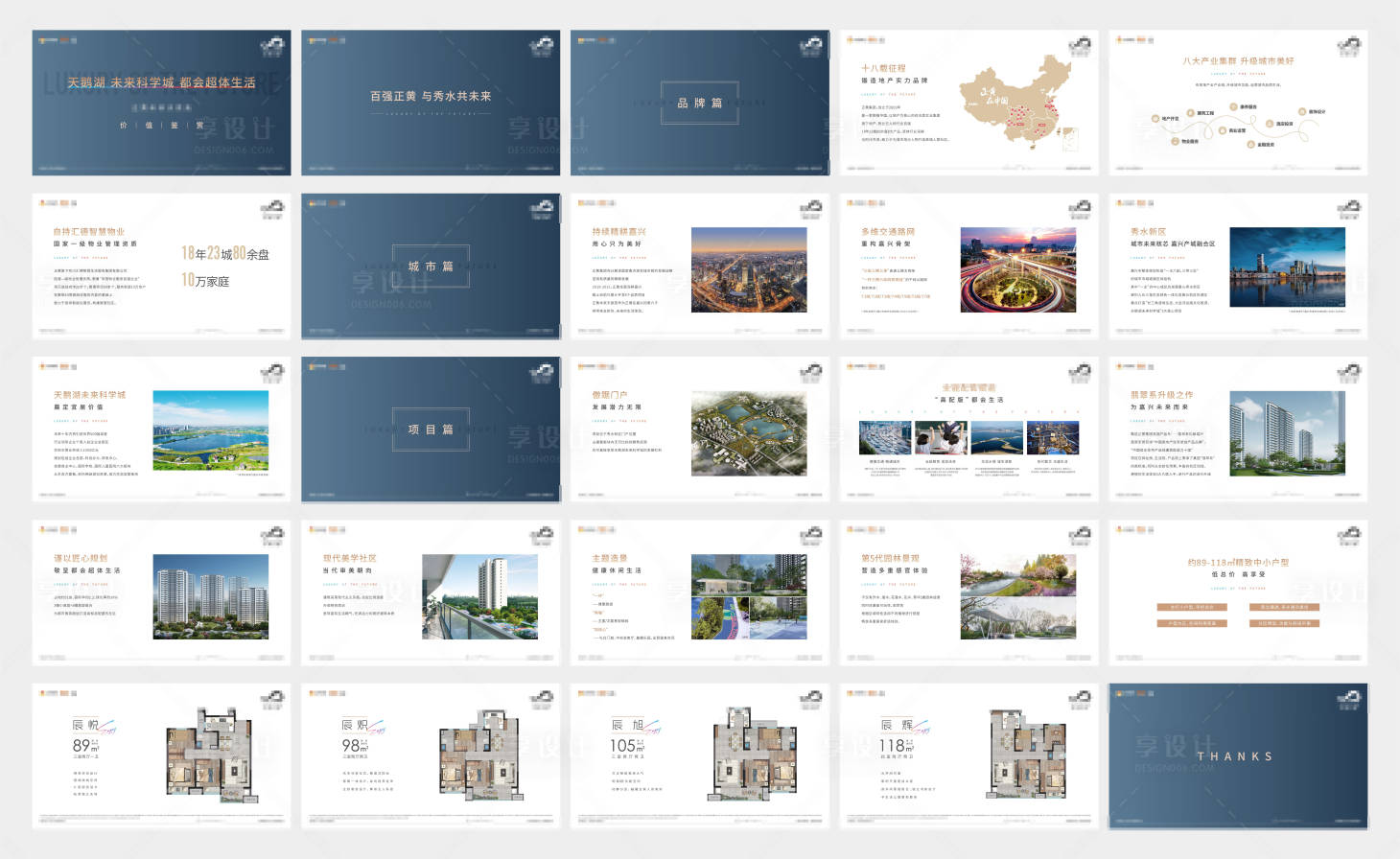Viewport: 1400px width, 859px height.
Task: Select the subtitle 用心只为美好
Action: click(x=616, y=244)
